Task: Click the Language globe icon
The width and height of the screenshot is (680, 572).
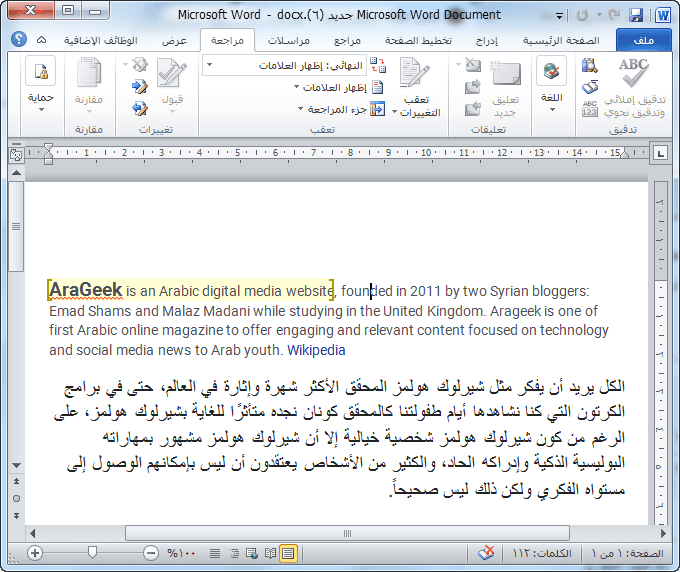Action: tap(550, 82)
